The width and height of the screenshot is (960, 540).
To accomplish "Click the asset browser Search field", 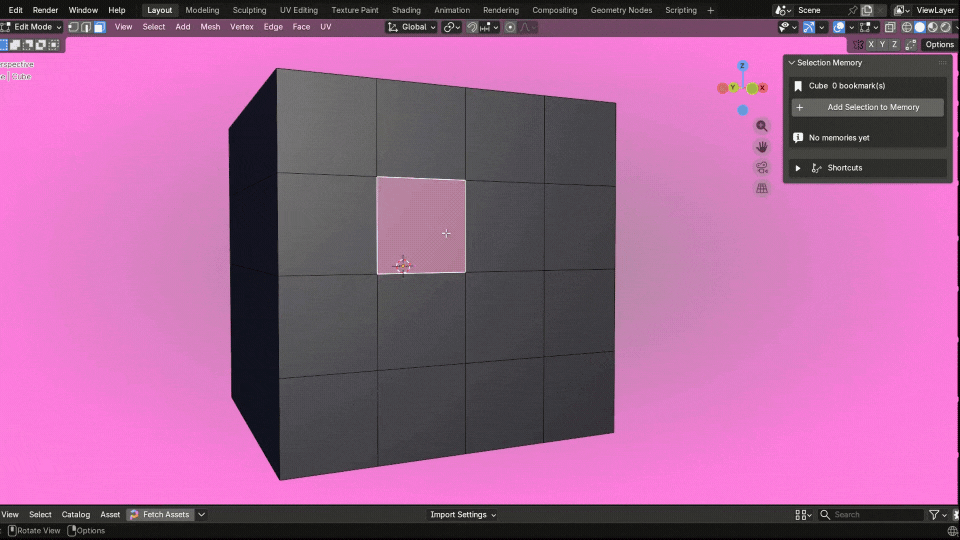I will click(871, 515).
